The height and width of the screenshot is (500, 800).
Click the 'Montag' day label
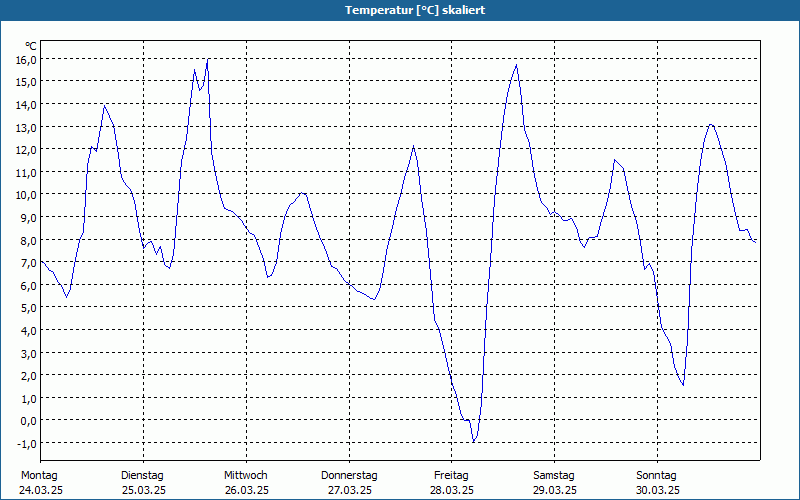pos(39,476)
